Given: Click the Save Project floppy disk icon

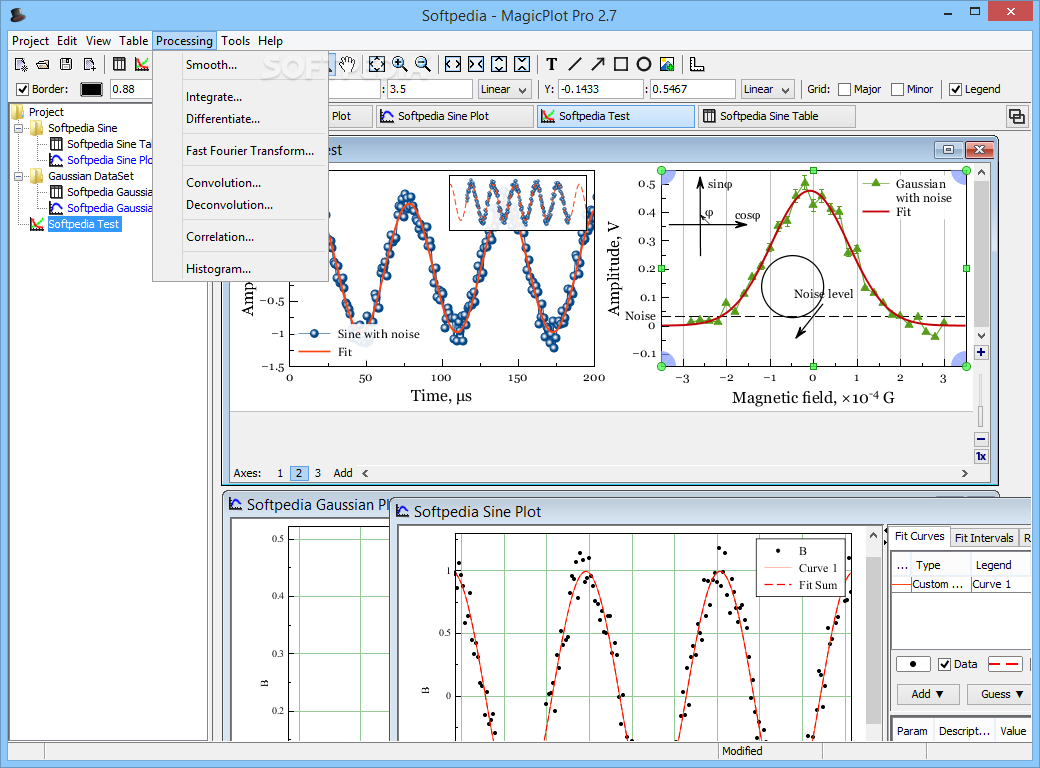Looking at the screenshot, I should 66,64.
